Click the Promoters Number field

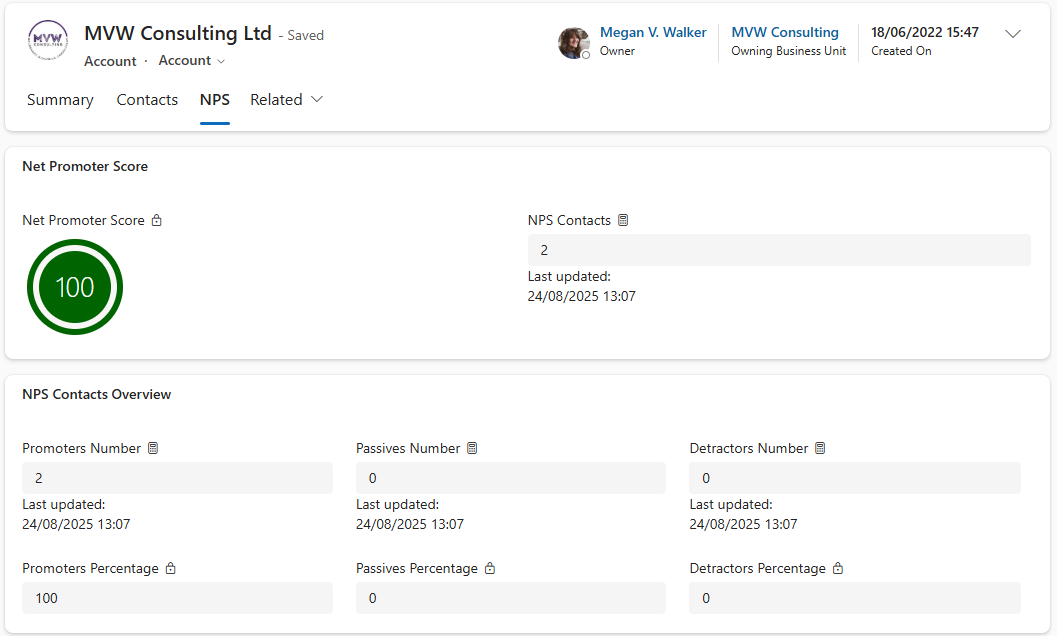(177, 479)
